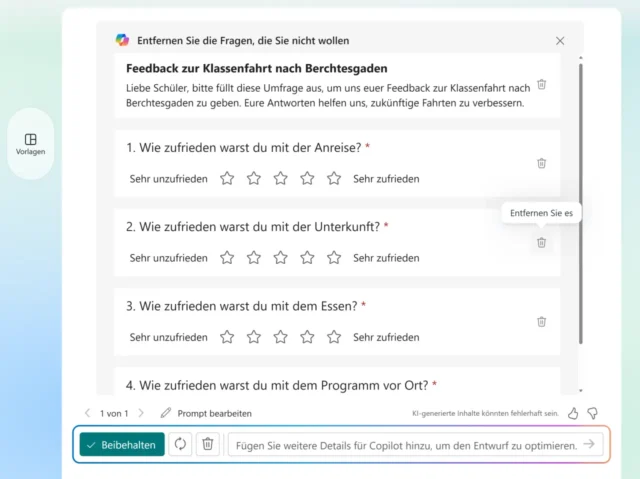Click the Copilot details text field
Viewport: 640px width, 479px height.
coord(405,444)
